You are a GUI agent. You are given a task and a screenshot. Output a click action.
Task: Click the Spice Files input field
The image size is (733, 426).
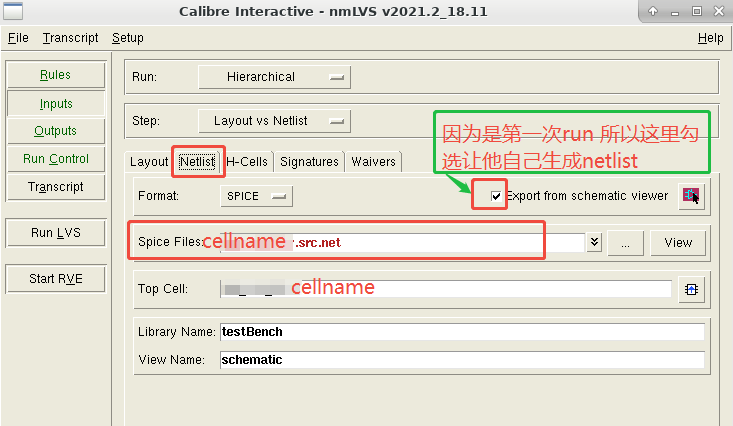(402, 242)
